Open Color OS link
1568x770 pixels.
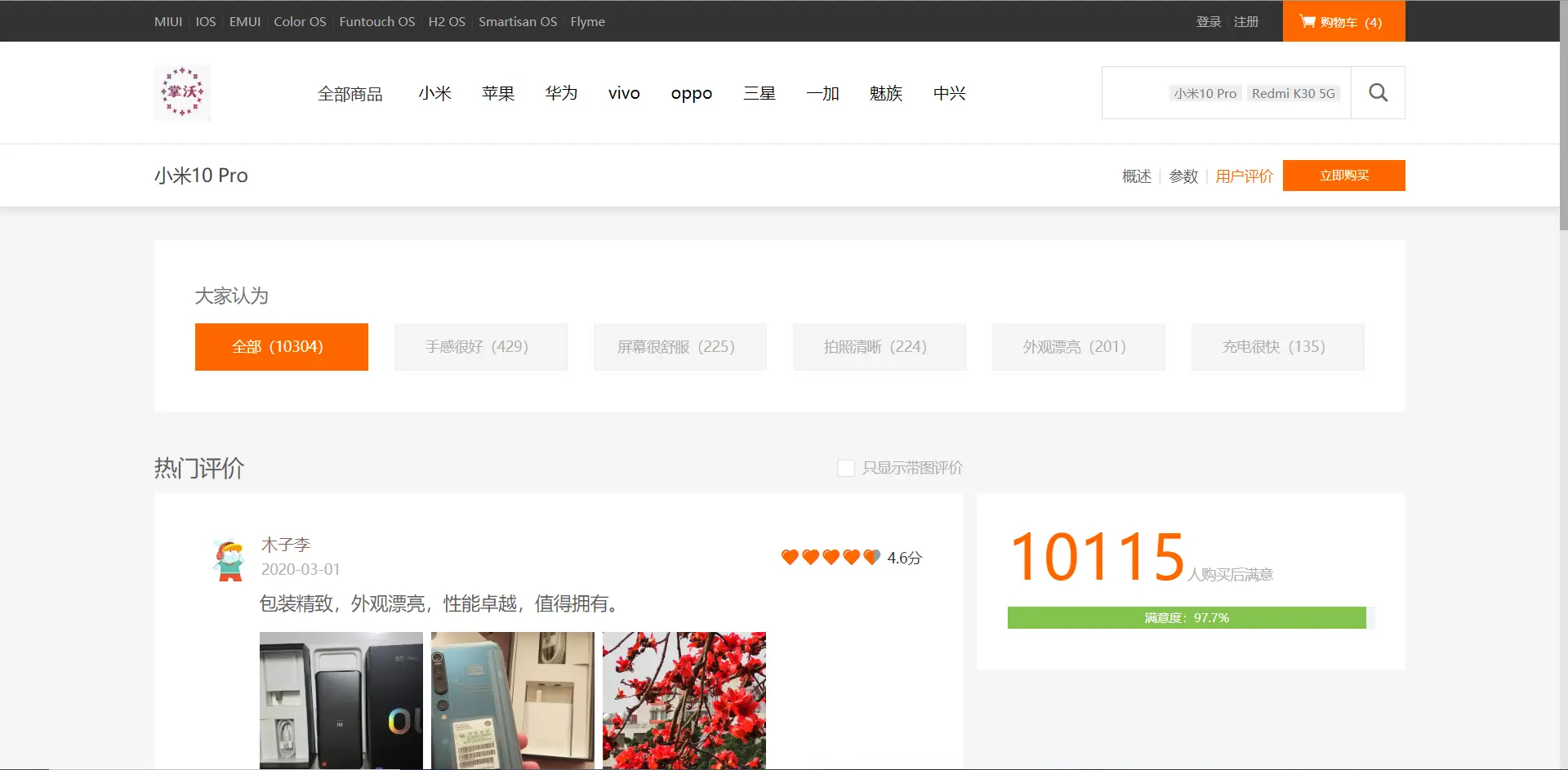click(x=300, y=21)
